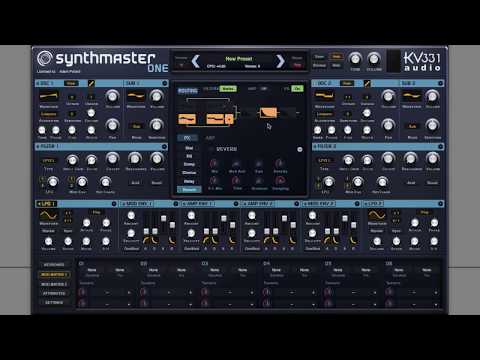Open first source dropdown in mod slot 06

click(399, 270)
